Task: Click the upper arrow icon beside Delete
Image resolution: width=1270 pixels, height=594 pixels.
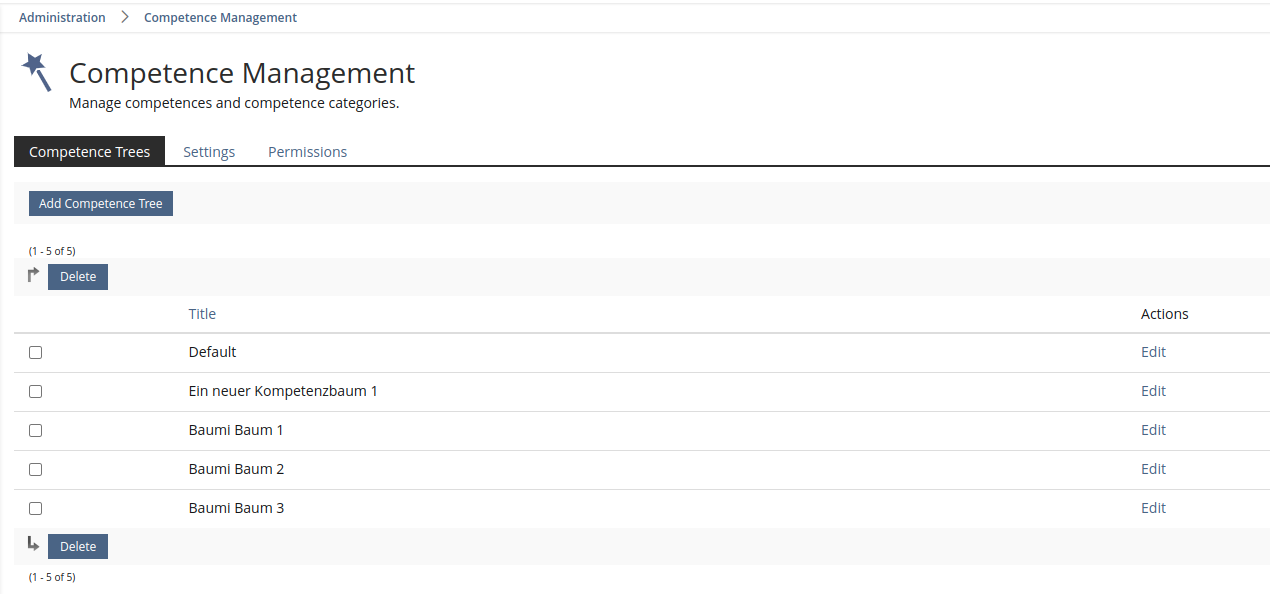Action: tap(33, 275)
